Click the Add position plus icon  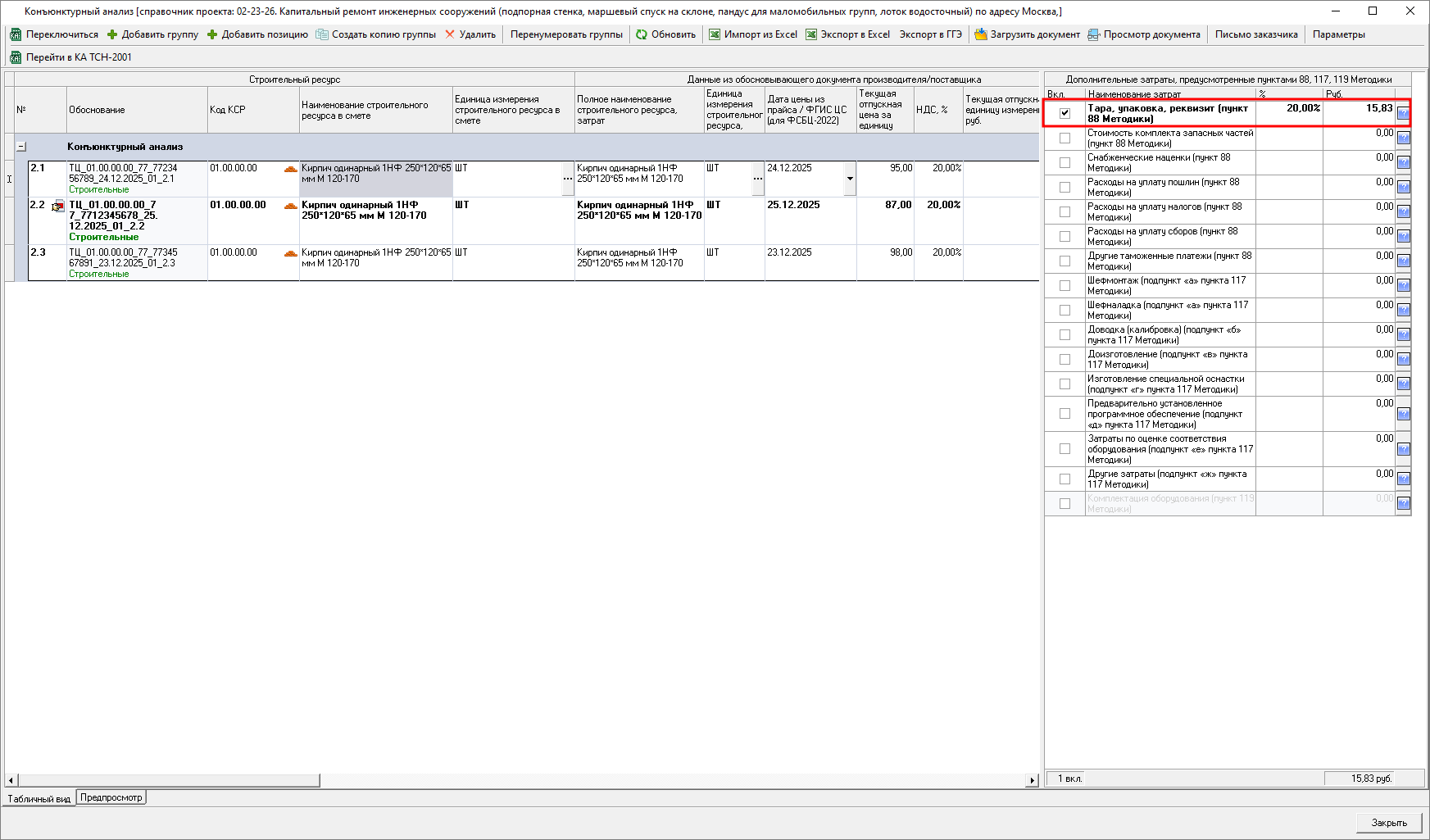pos(212,34)
